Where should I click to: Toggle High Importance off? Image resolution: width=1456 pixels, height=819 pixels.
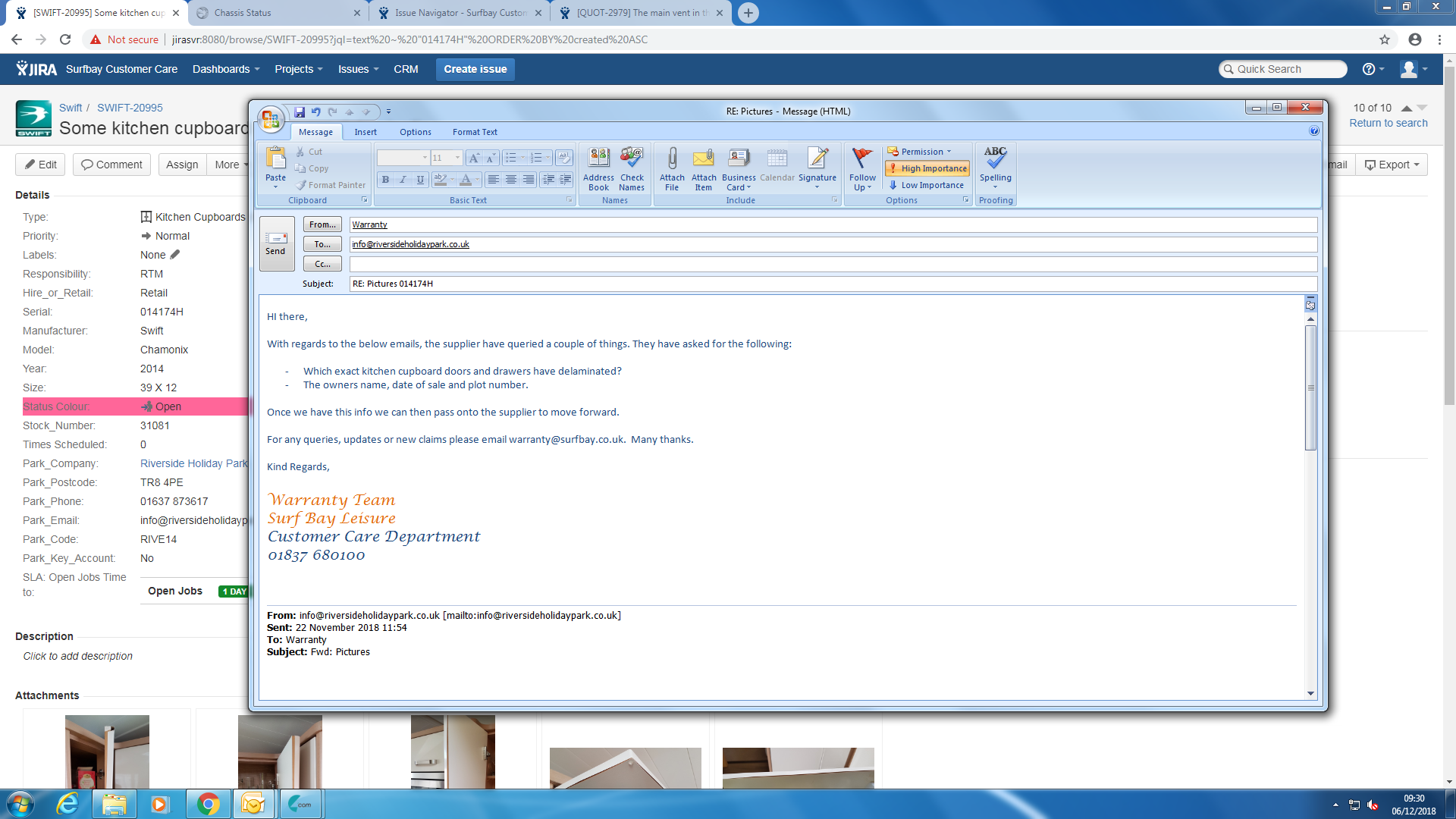[x=927, y=168]
